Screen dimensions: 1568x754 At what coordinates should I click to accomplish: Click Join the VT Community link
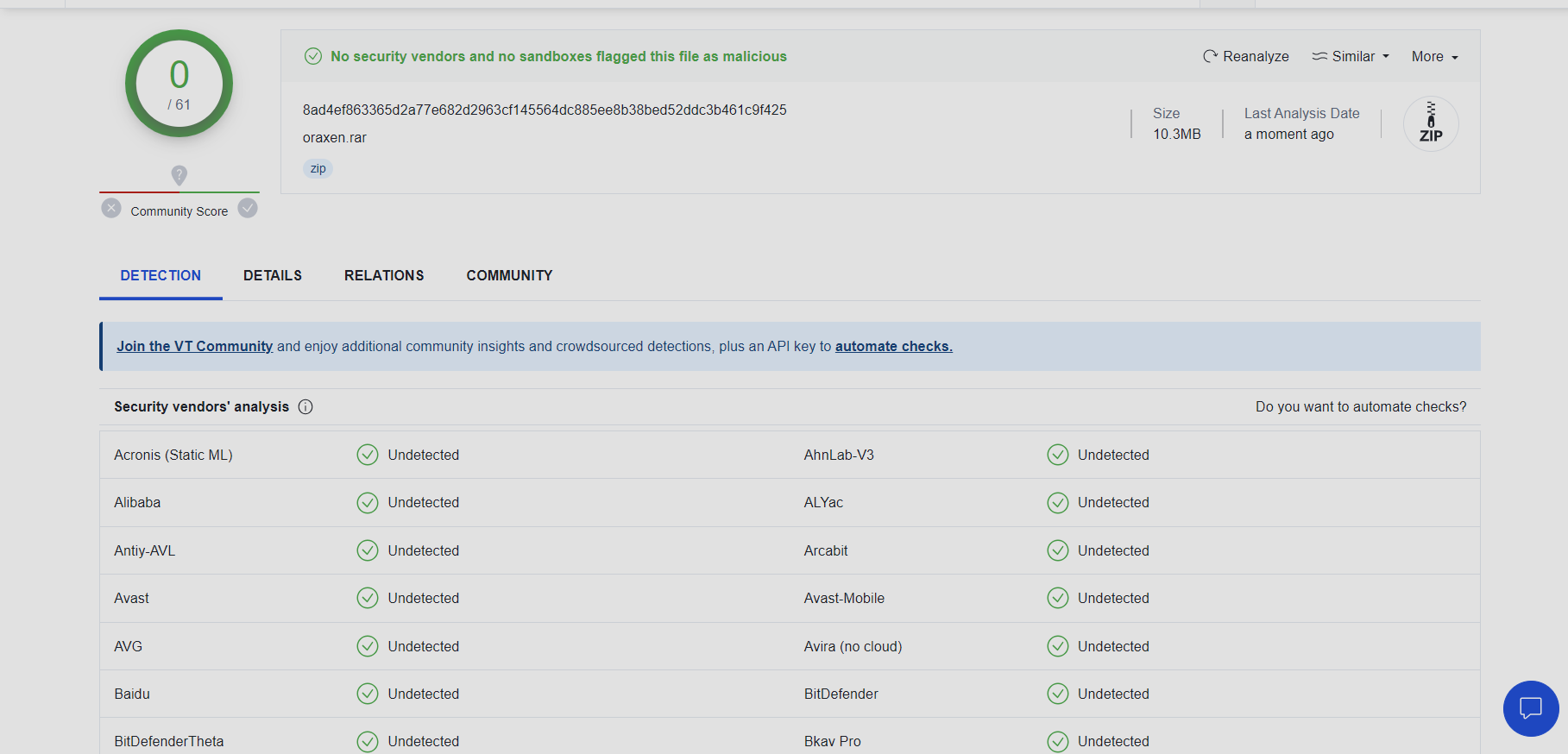(195, 346)
